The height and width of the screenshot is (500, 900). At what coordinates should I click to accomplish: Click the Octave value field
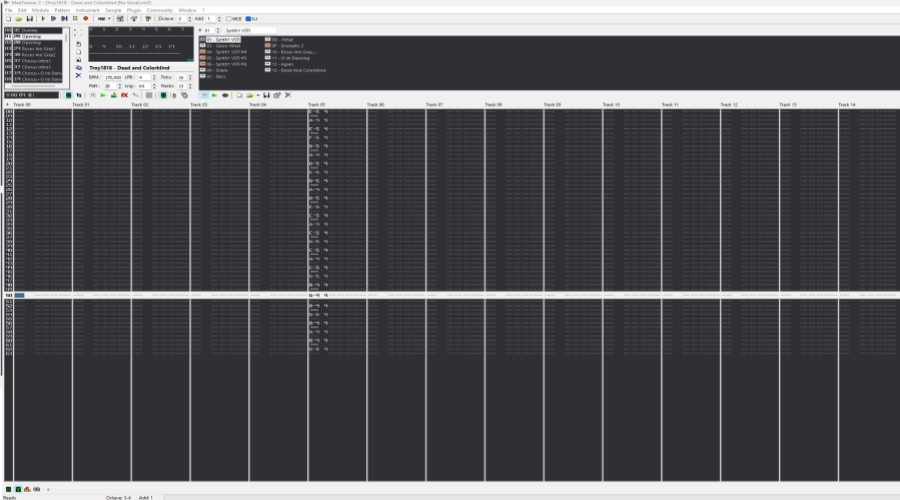click(181, 19)
